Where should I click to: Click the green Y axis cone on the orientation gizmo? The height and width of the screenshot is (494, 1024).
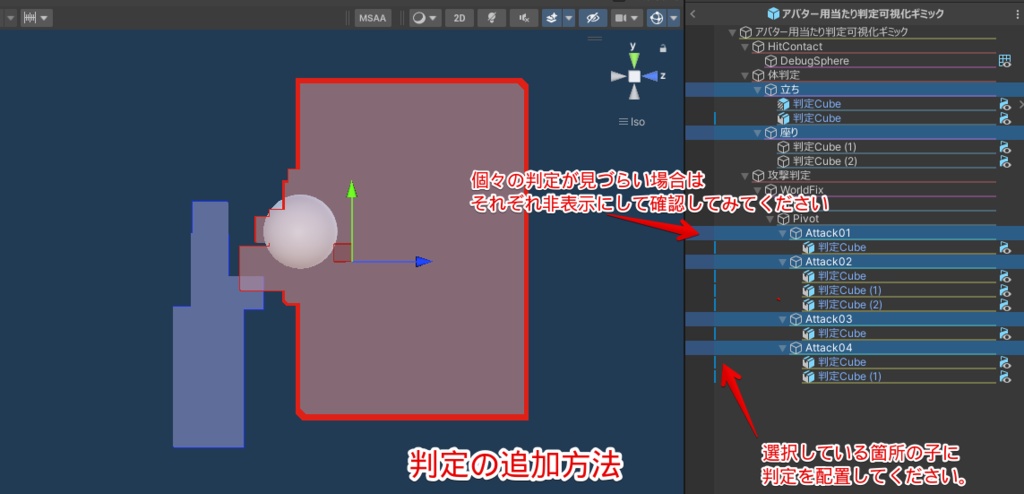point(633,59)
